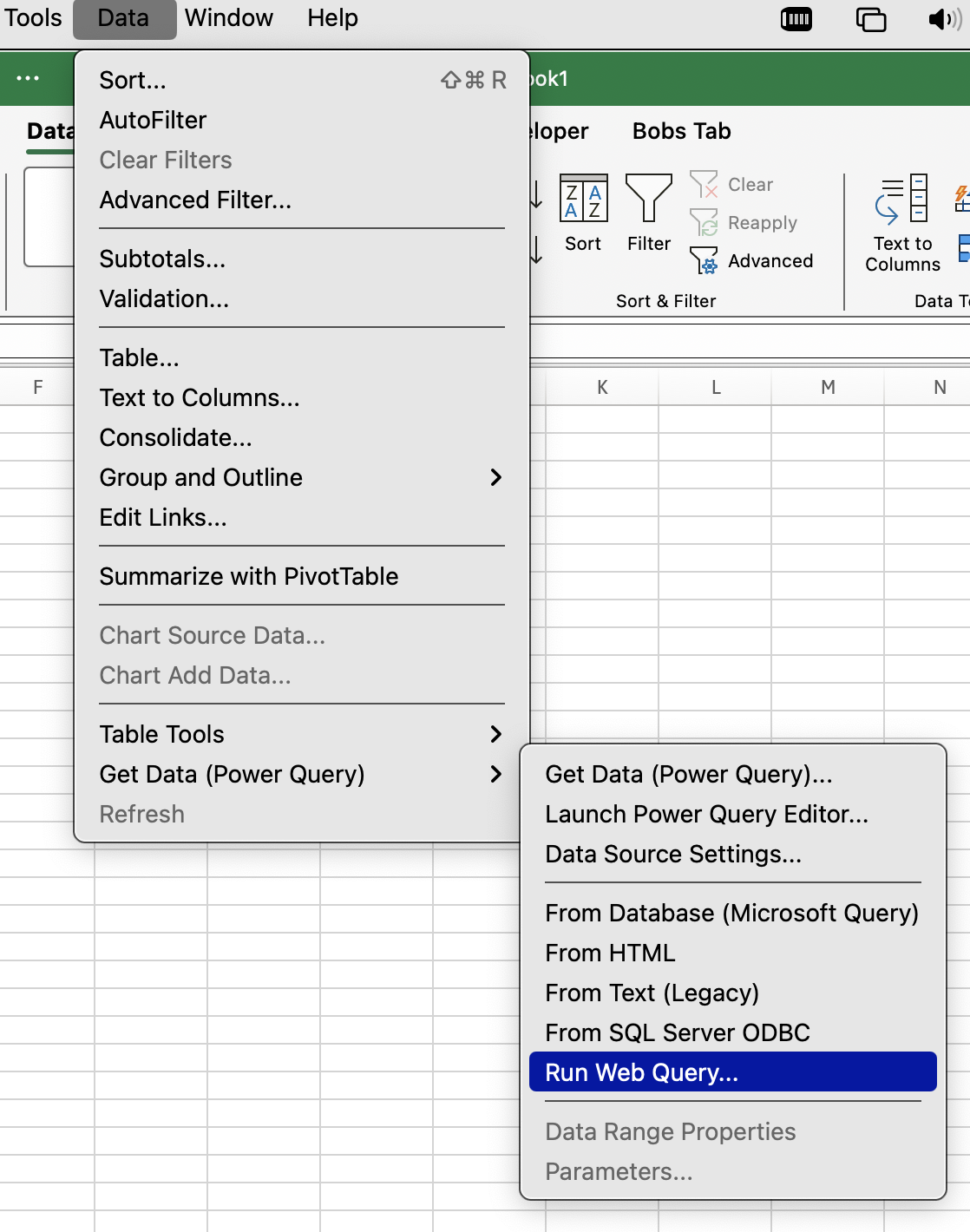Click the Advanced filter icon
The height and width of the screenshot is (1232, 970).
tap(704, 260)
